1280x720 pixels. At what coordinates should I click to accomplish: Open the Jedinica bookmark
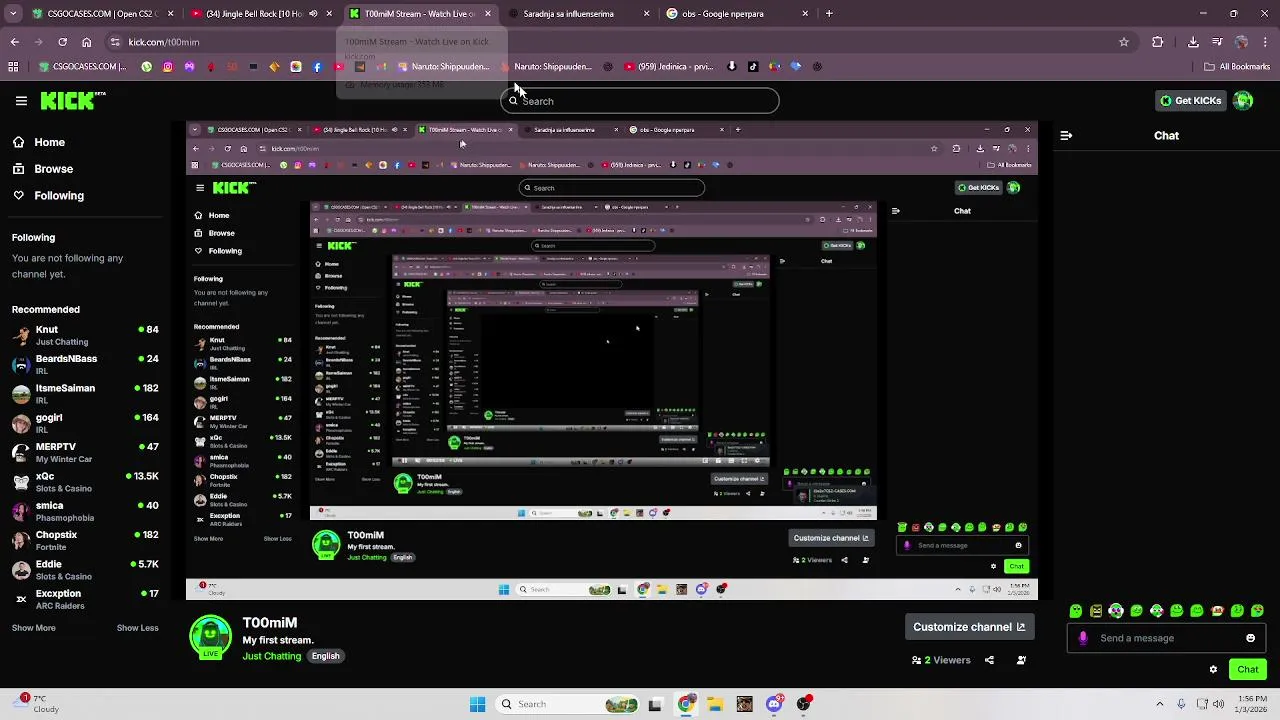point(668,67)
